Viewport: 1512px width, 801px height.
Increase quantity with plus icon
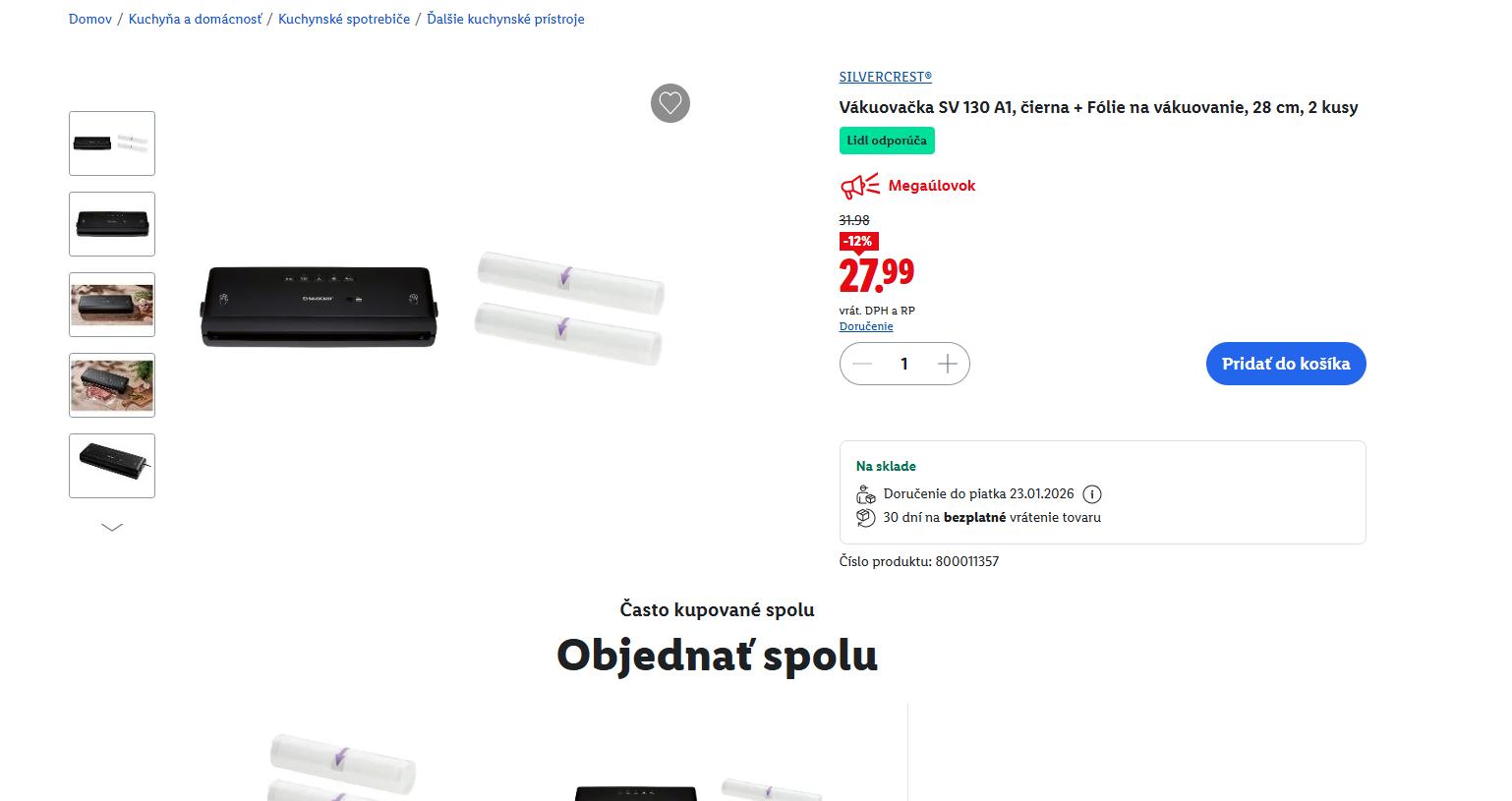(x=948, y=364)
